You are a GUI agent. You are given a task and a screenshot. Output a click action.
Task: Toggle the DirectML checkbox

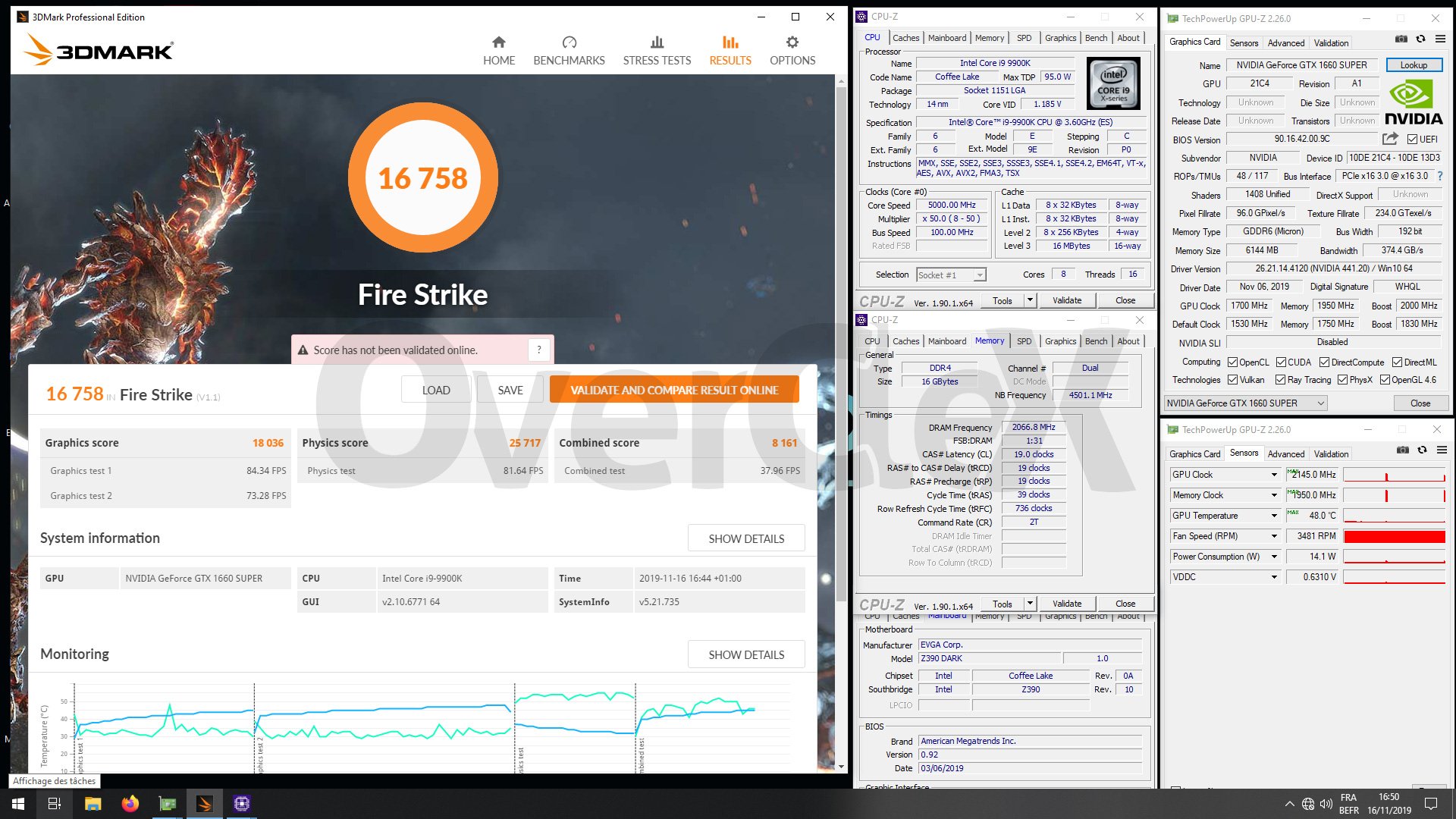1397,362
